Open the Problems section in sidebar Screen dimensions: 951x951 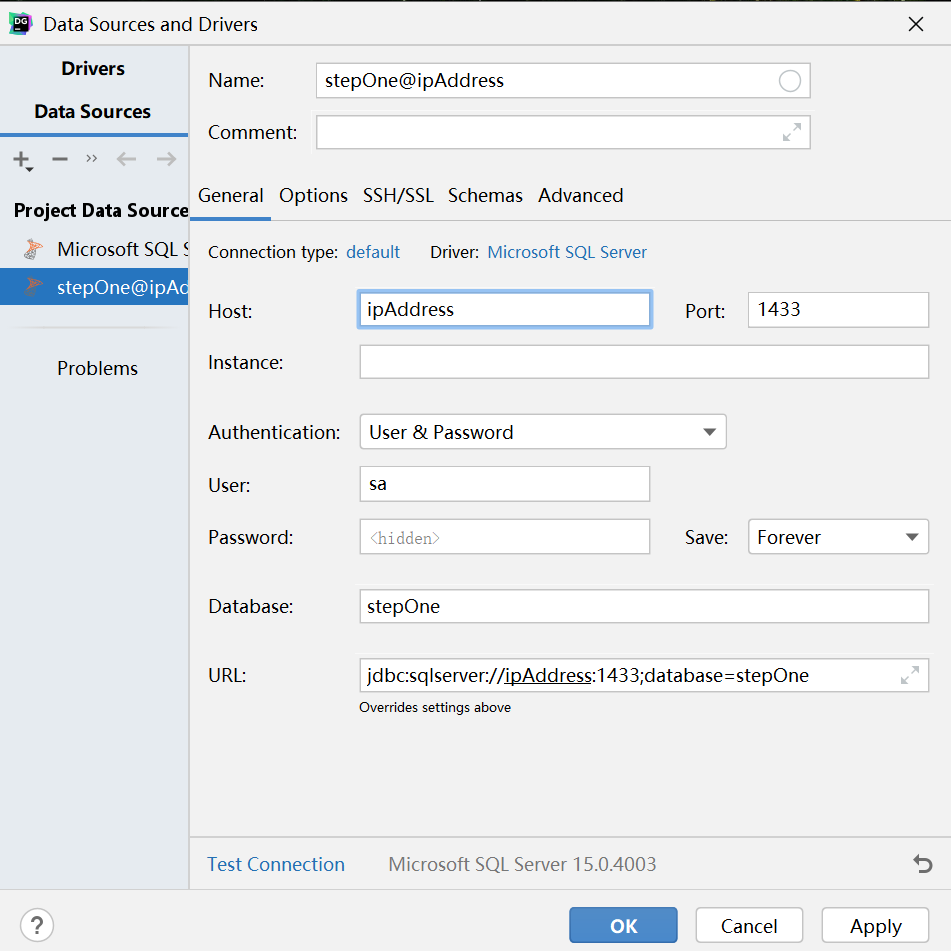click(x=98, y=368)
